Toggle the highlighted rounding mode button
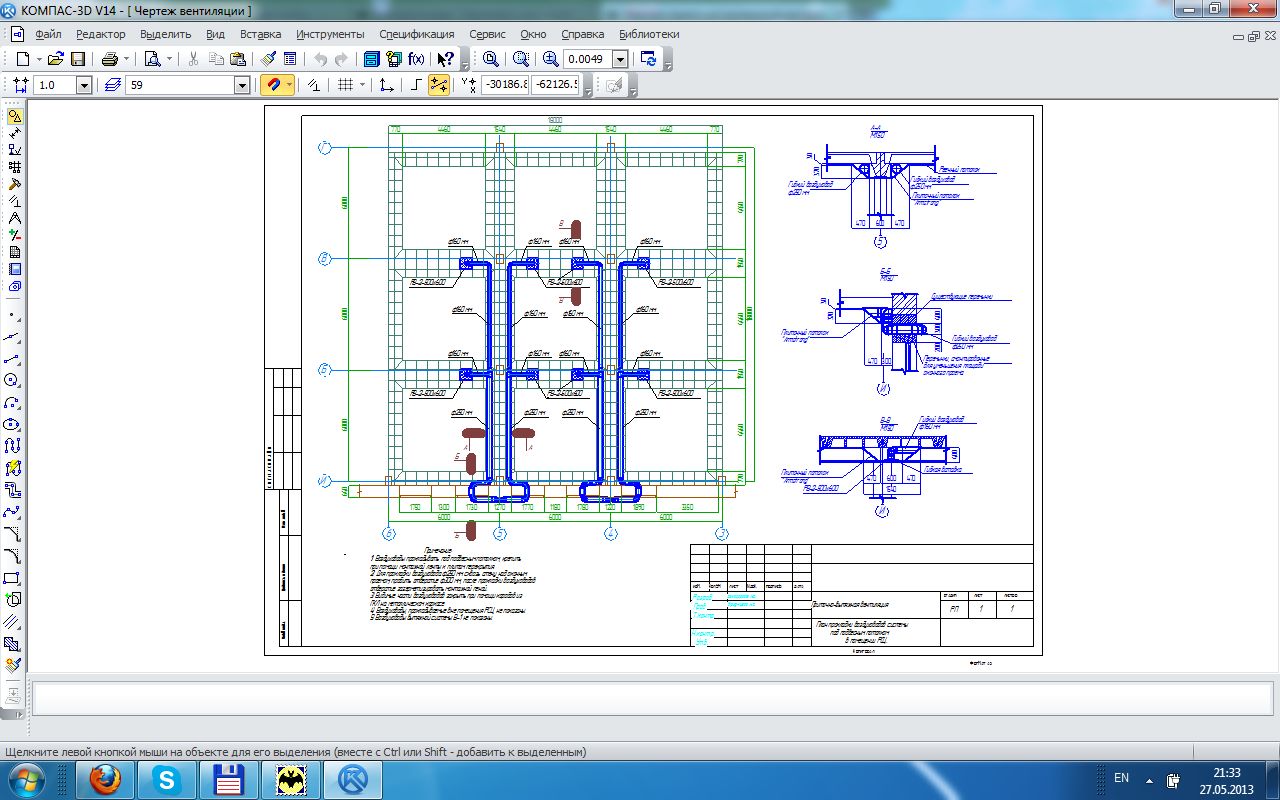1280x800 pixels. tap(439, 85)
